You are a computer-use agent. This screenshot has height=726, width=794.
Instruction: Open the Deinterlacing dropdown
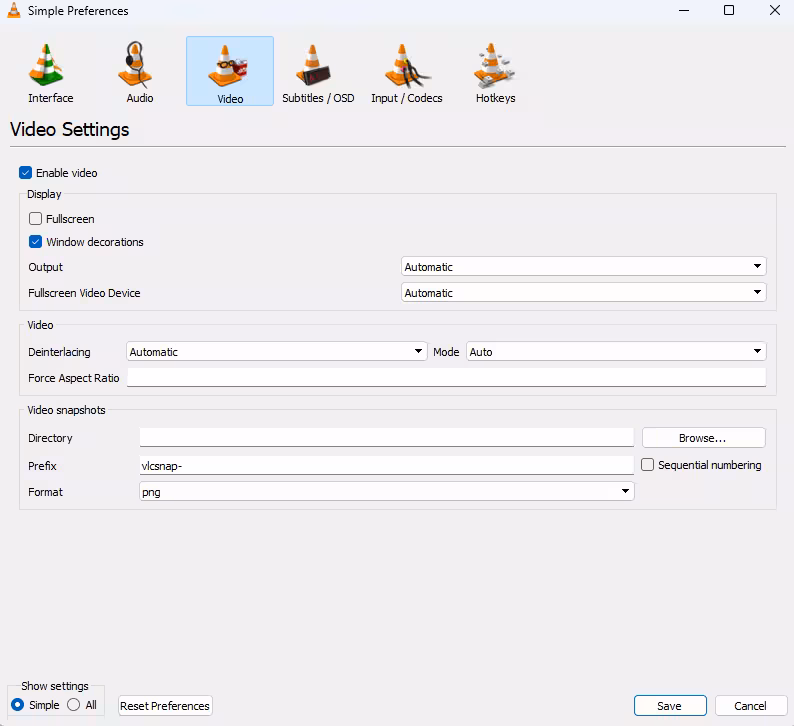[x=276, y=352]
